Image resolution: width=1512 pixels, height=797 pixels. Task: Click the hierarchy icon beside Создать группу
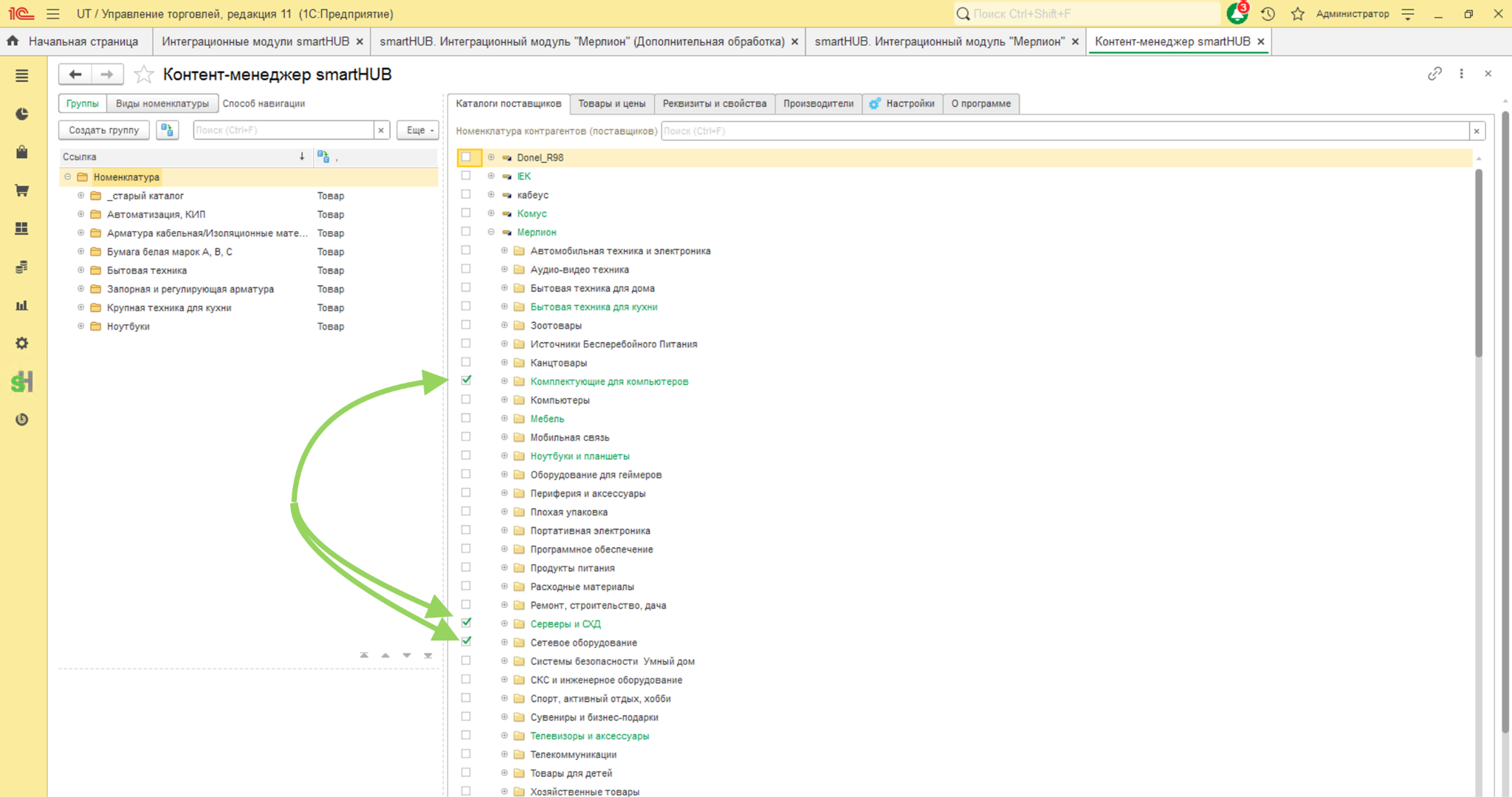click(x=168, y=130)
